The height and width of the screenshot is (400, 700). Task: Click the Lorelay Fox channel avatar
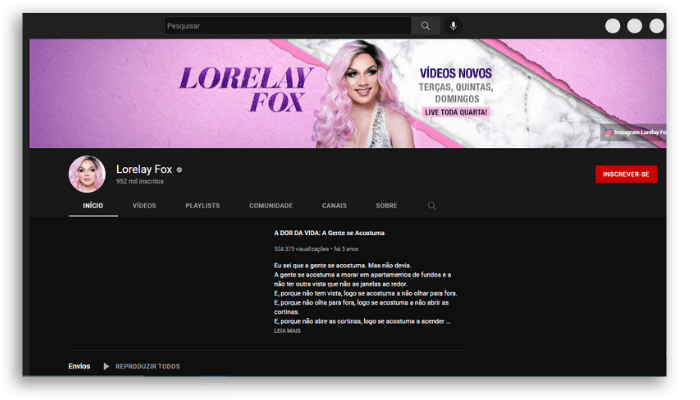(87, 174)
